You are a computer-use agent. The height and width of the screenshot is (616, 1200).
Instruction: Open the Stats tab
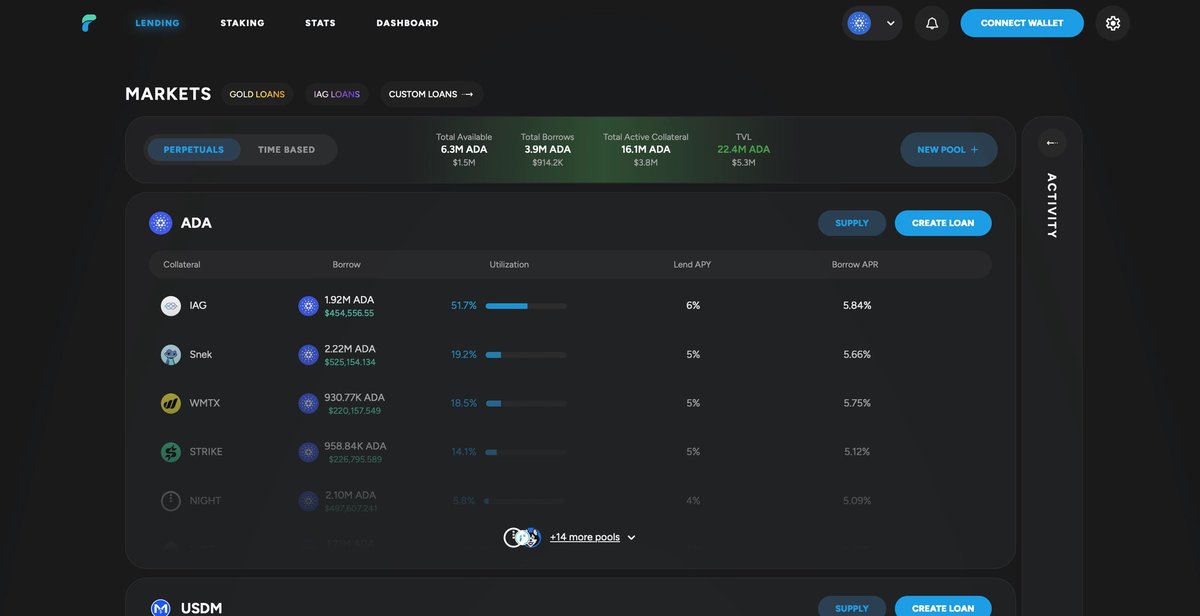click(x=320, y=23)
